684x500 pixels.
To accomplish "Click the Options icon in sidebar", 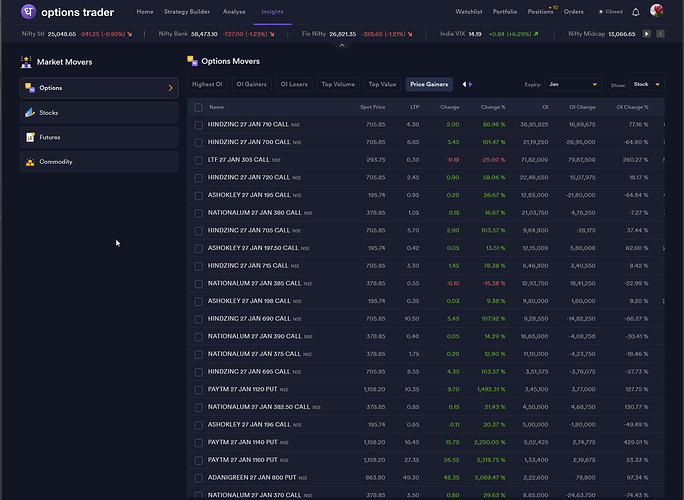I will pyautogui.click(x=30, y=88).
